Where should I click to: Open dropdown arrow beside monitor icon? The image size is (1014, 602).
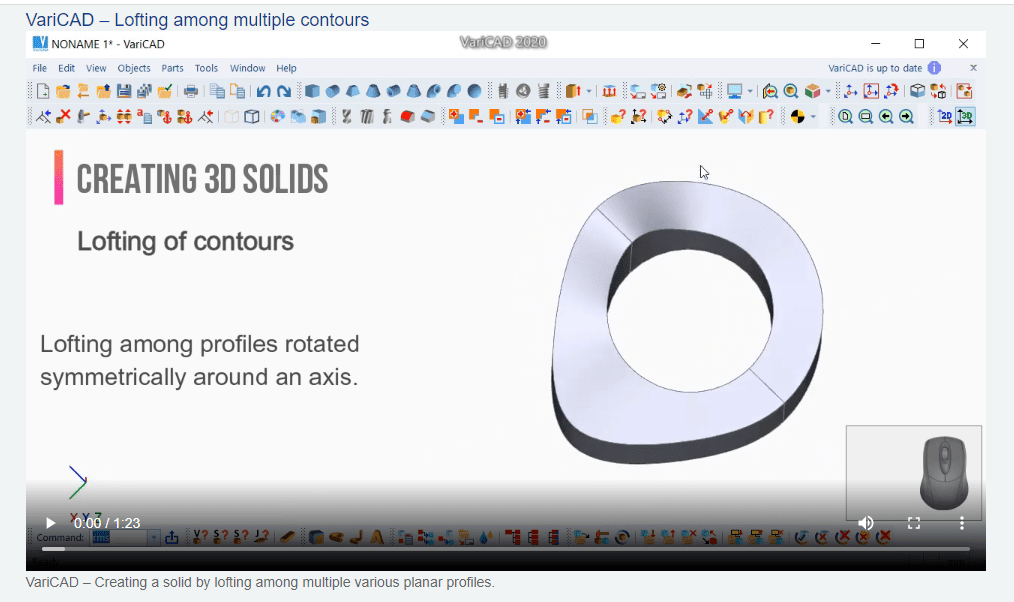(750, 91)
